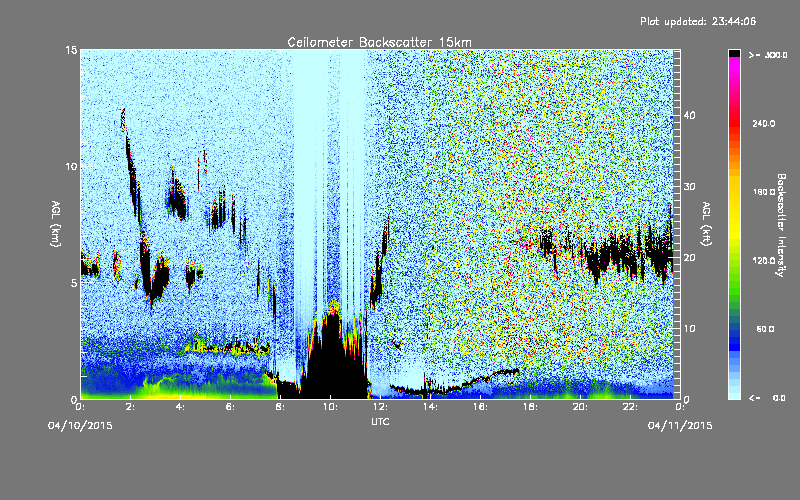This screenshot has width=800, height=500.
Task: Click the 10 kft tick label
Action: tap(689, 329)
